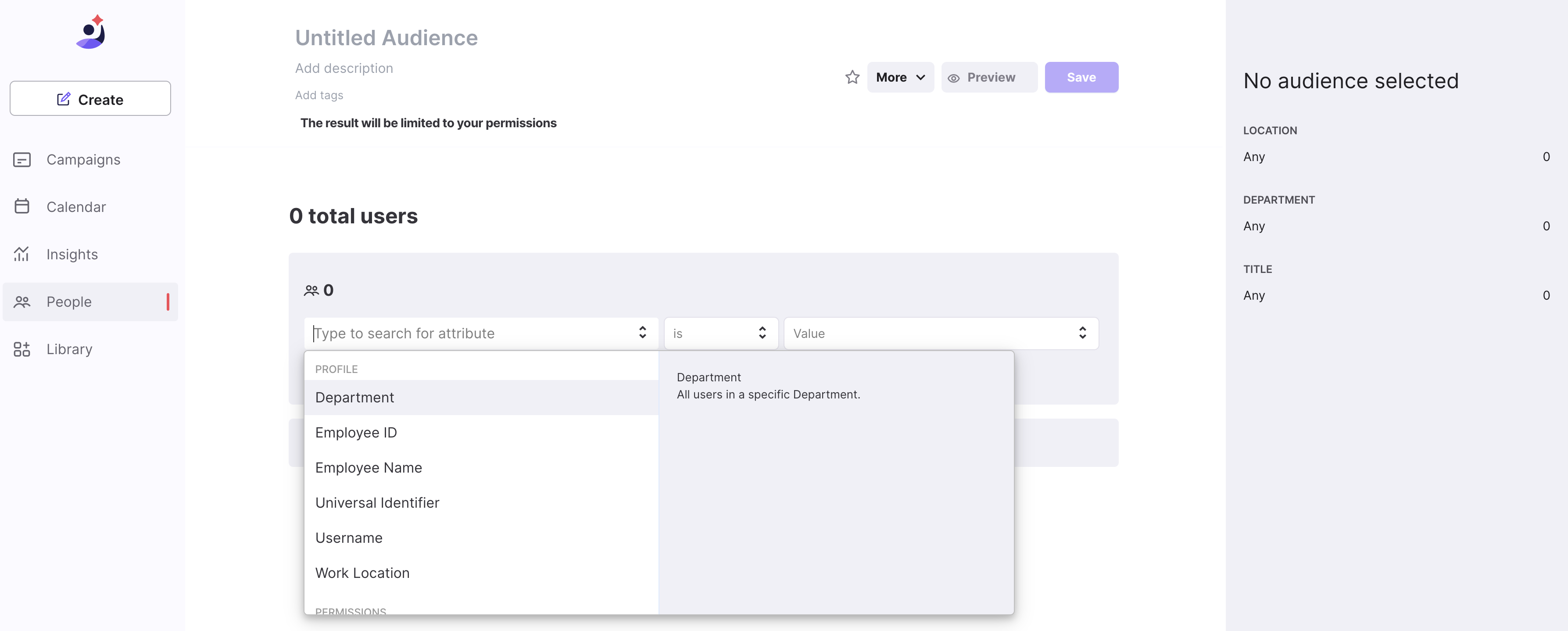
Task: Click the app logo icon
Action: pos(91,32)
